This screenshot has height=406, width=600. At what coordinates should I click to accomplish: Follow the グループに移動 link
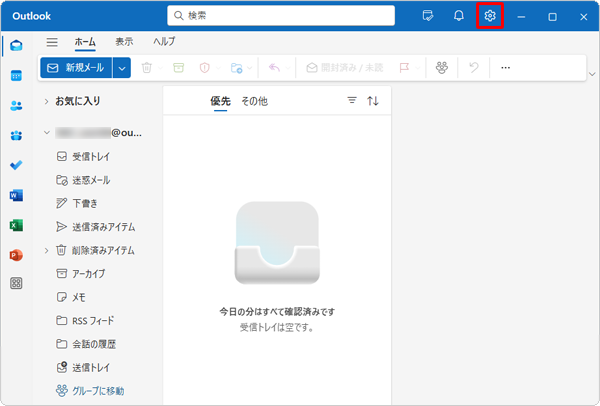(x=98, y=391)
